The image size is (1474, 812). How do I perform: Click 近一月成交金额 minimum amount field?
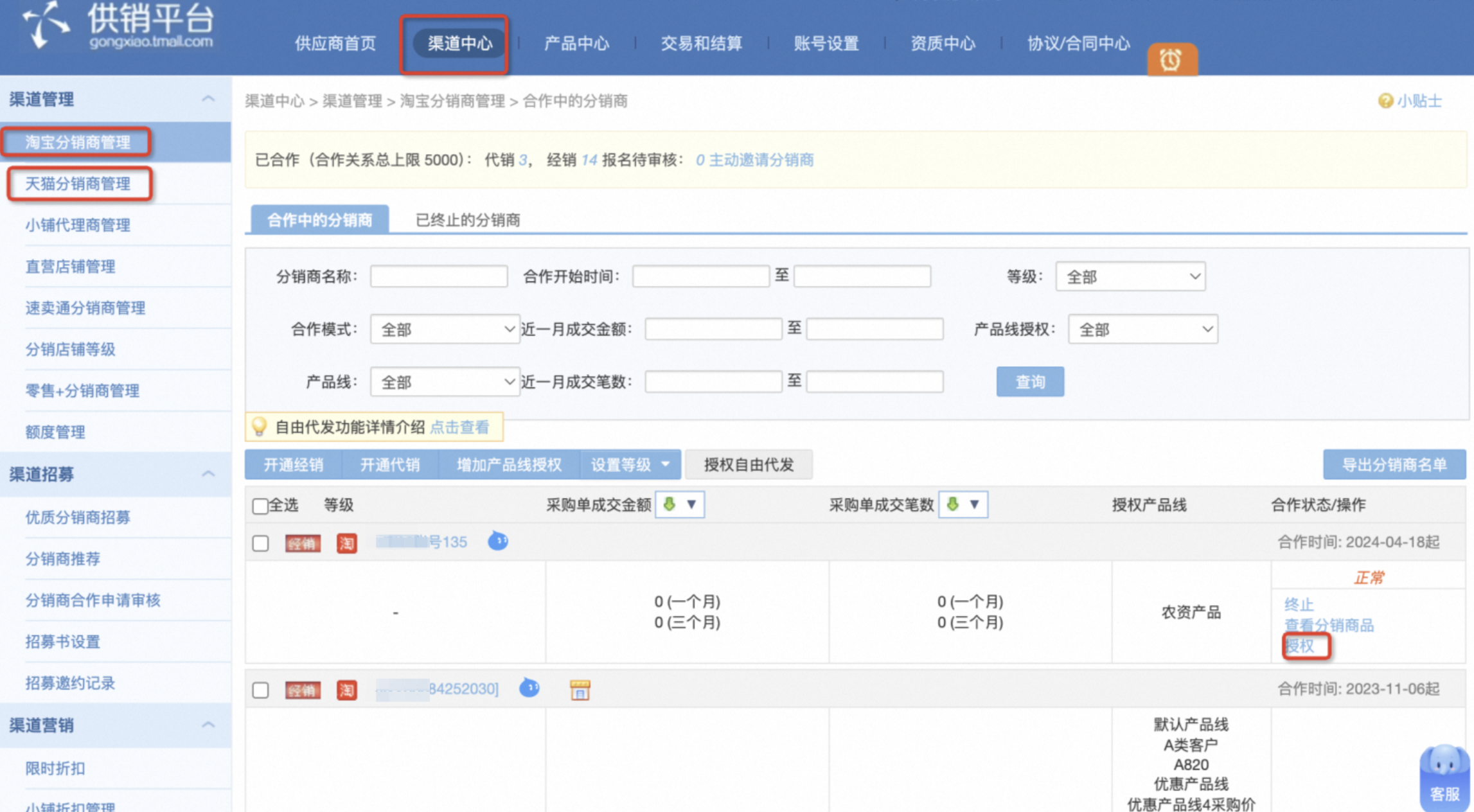pyautogui.click(x=713, y=329)
